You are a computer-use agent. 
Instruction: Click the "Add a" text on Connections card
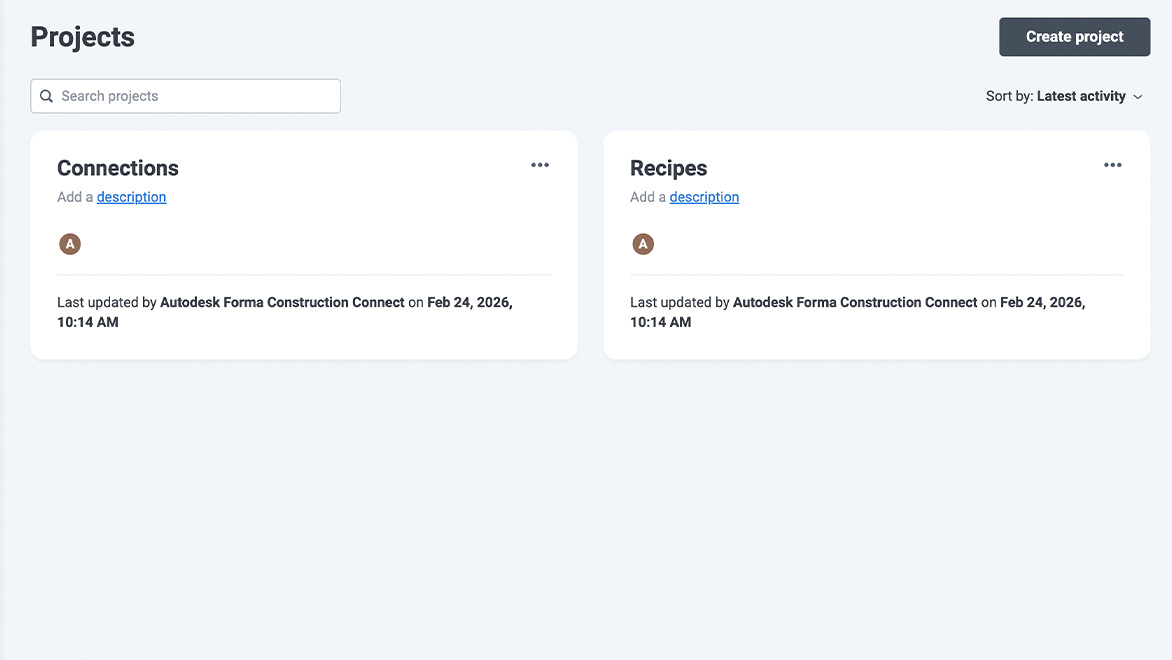pos(75,197)
